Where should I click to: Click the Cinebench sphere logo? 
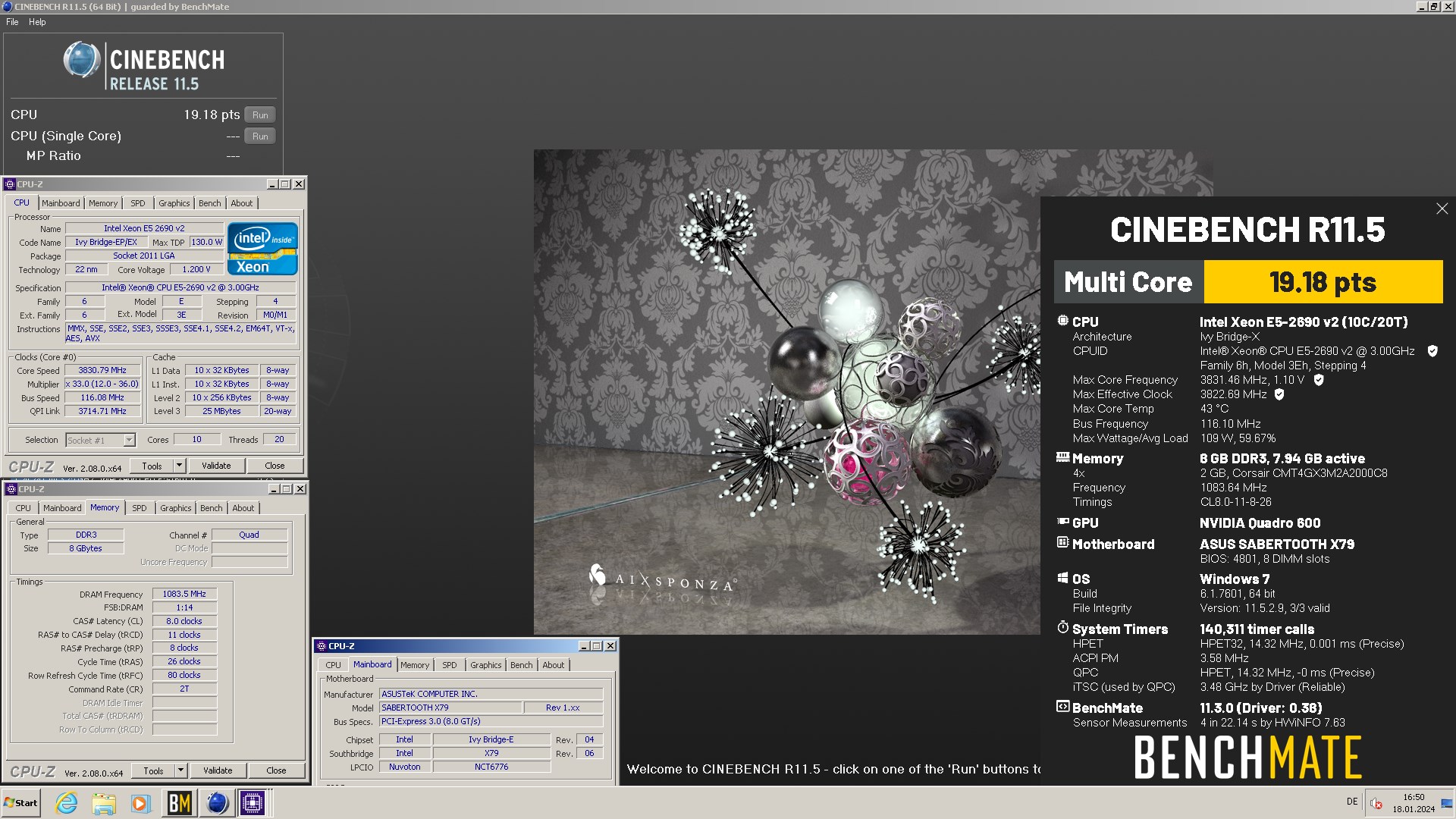82,61
